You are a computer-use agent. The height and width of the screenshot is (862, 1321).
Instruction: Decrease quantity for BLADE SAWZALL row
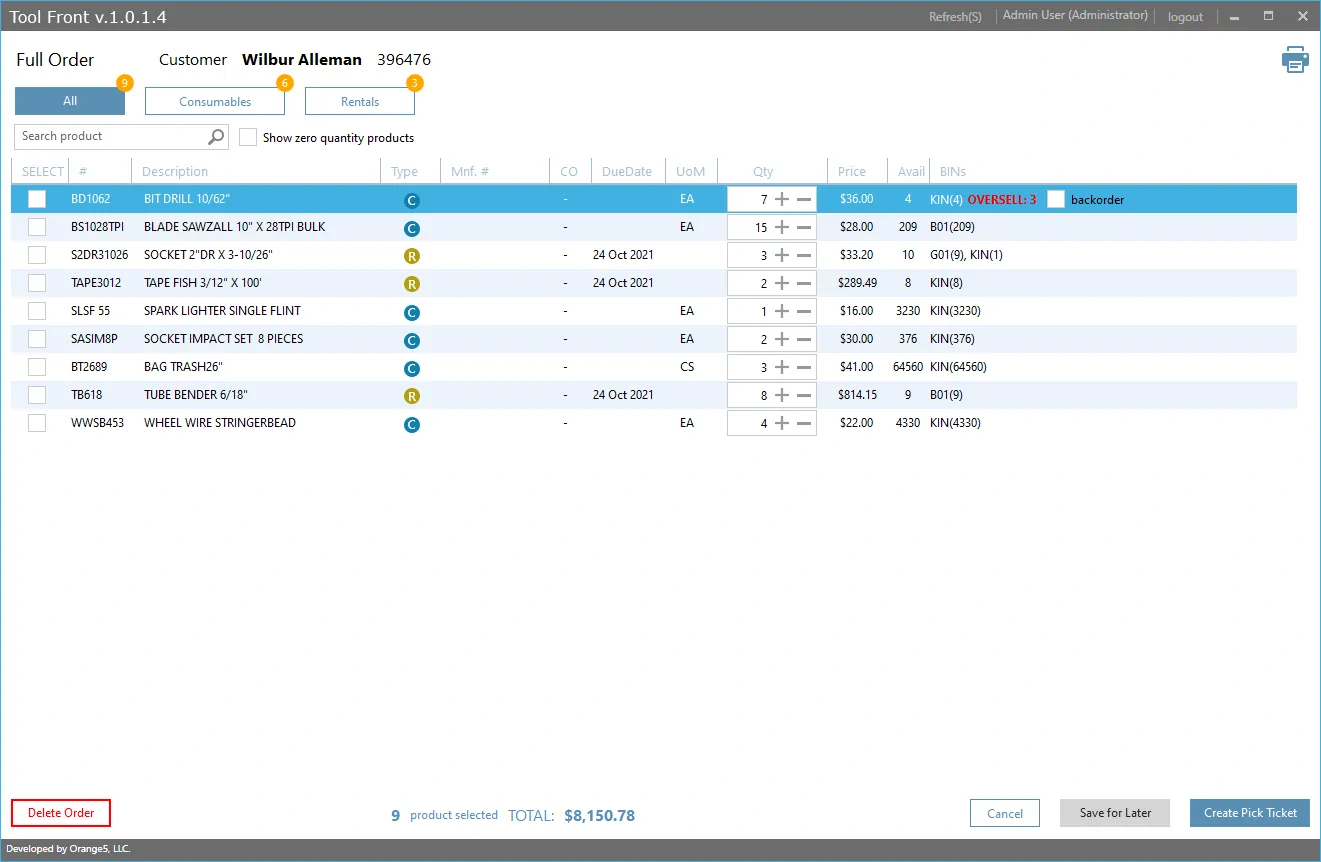click(x=804, y=227)
